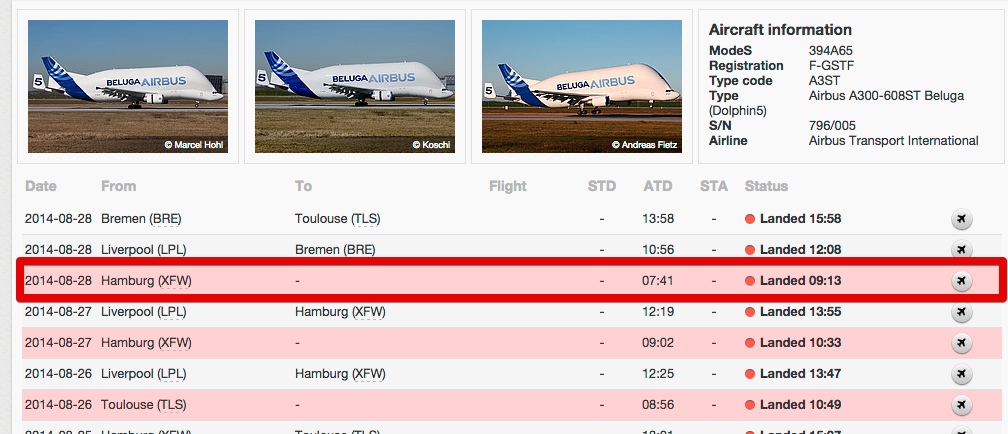Click plane icon for Landed 09:13 row
Image resolution: width=1008 pixels, height=434 pixels.
pos(961,281)
